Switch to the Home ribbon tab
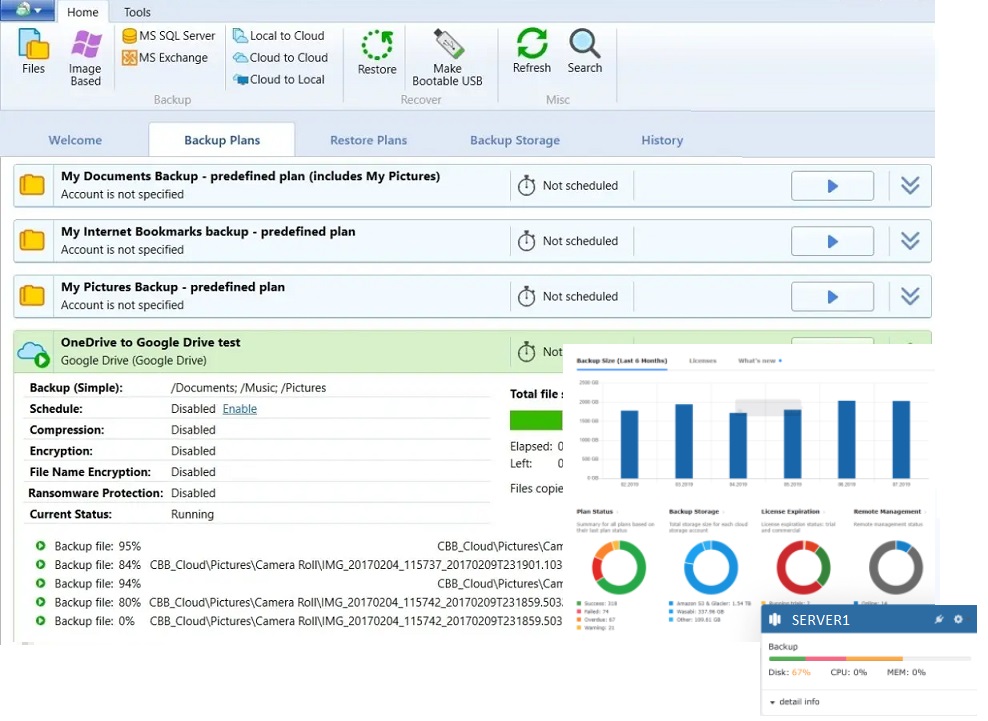Screen dimensions: 988x721 [x=83, y=12]
